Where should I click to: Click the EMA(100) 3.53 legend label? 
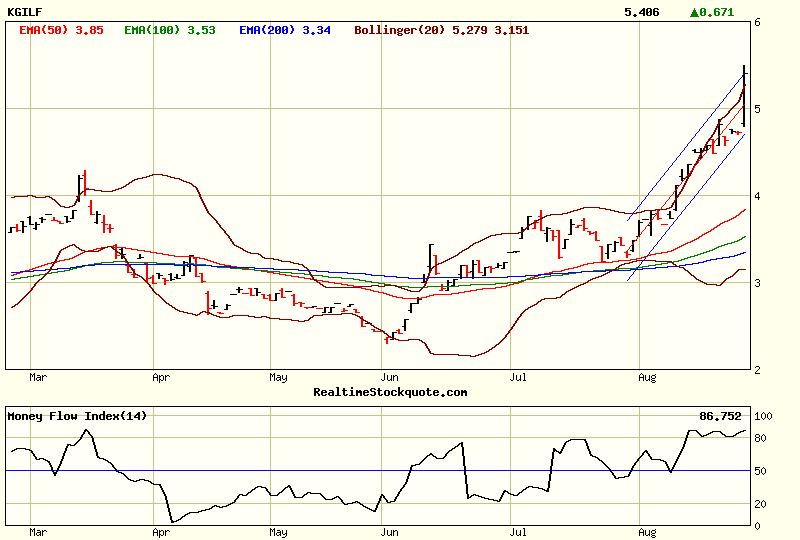(170, 30)
